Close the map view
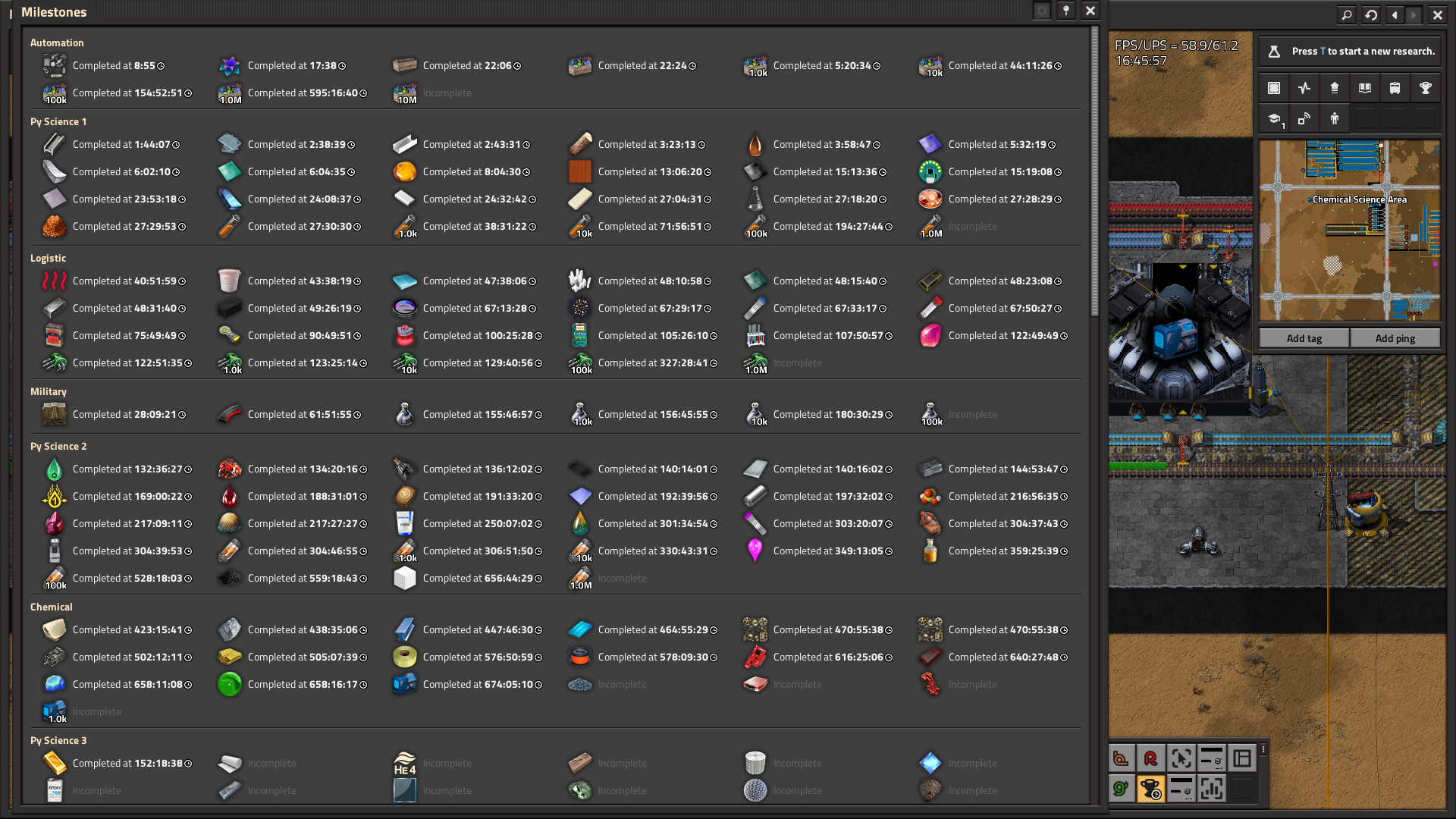The image size is (1456, 819). (1438, 14)
